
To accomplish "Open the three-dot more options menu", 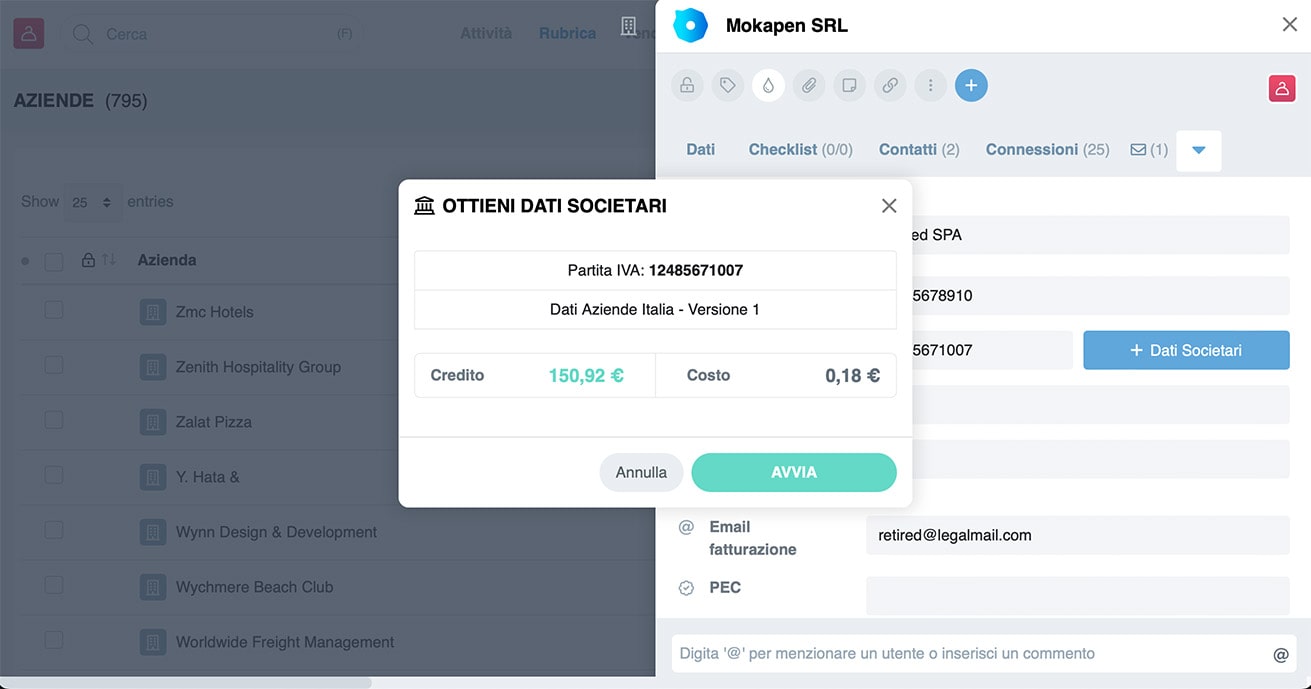I will pos(930,86).
